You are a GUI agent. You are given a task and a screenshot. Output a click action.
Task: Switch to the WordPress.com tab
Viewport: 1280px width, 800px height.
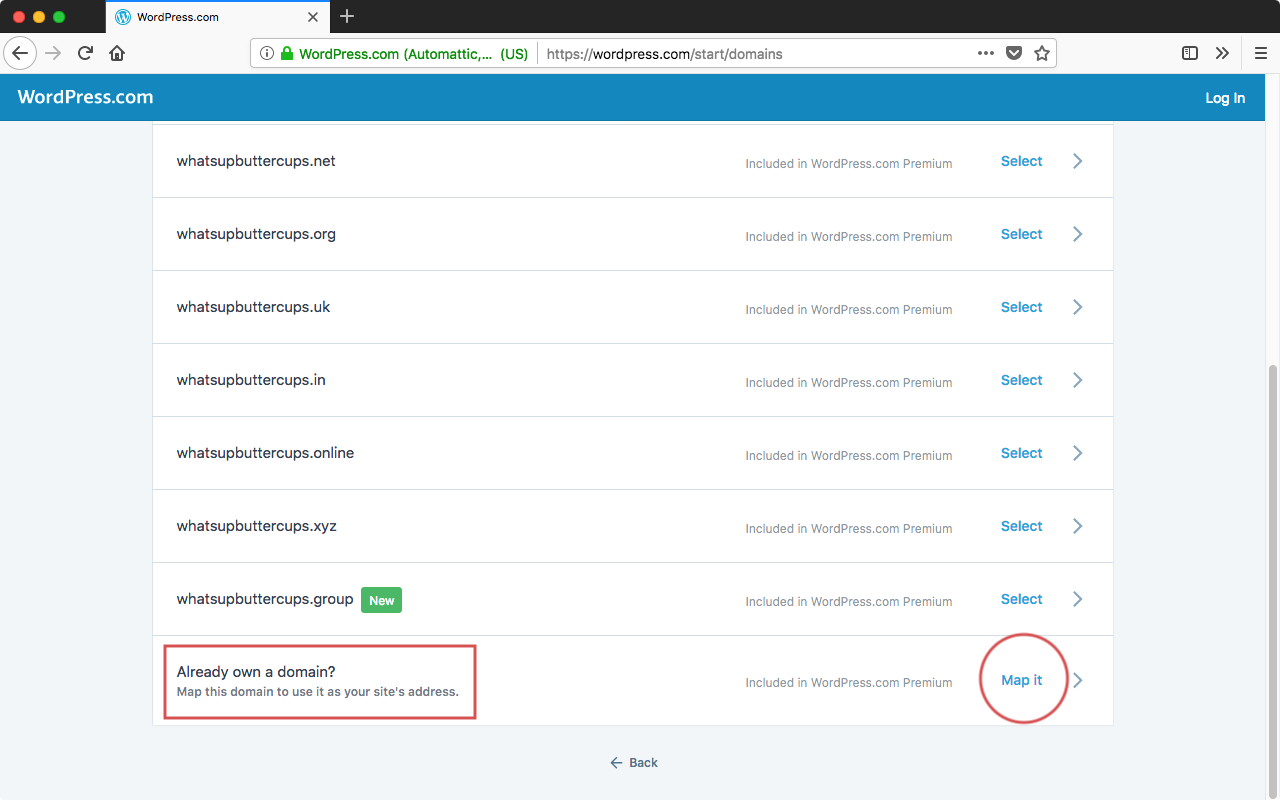(x=217, y=17)
